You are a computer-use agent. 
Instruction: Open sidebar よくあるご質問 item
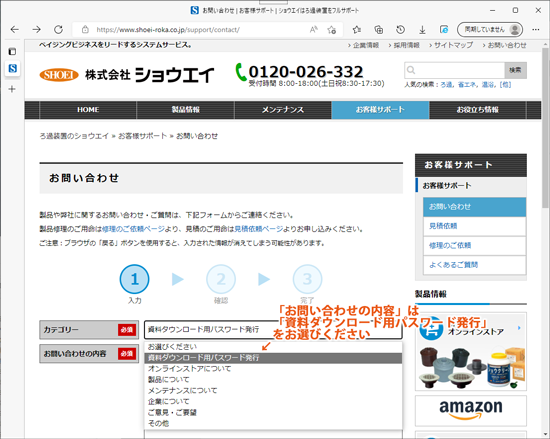point(474,265)
